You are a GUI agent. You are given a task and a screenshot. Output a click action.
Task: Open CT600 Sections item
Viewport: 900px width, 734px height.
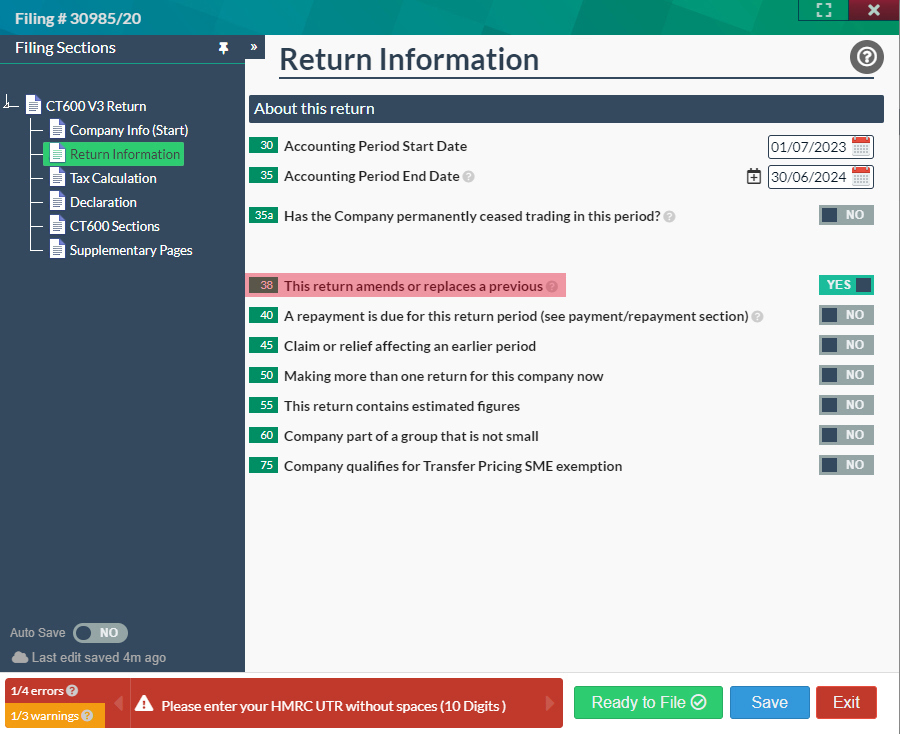[115, 226]
